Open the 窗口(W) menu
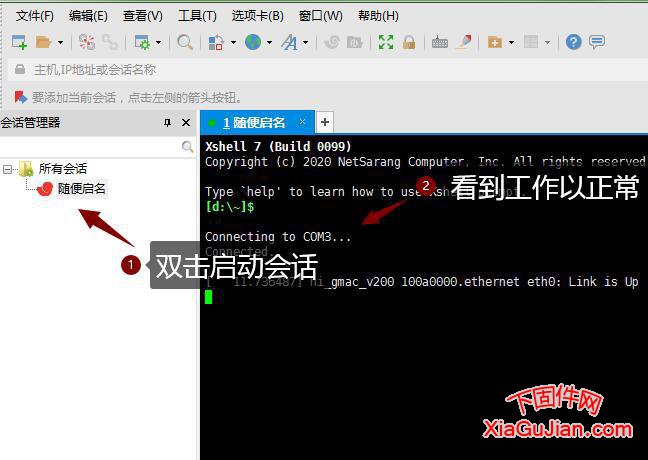Image resolution: width=648 pixels, height=460 pixels. pyautogui.click(x=321, y=16)
